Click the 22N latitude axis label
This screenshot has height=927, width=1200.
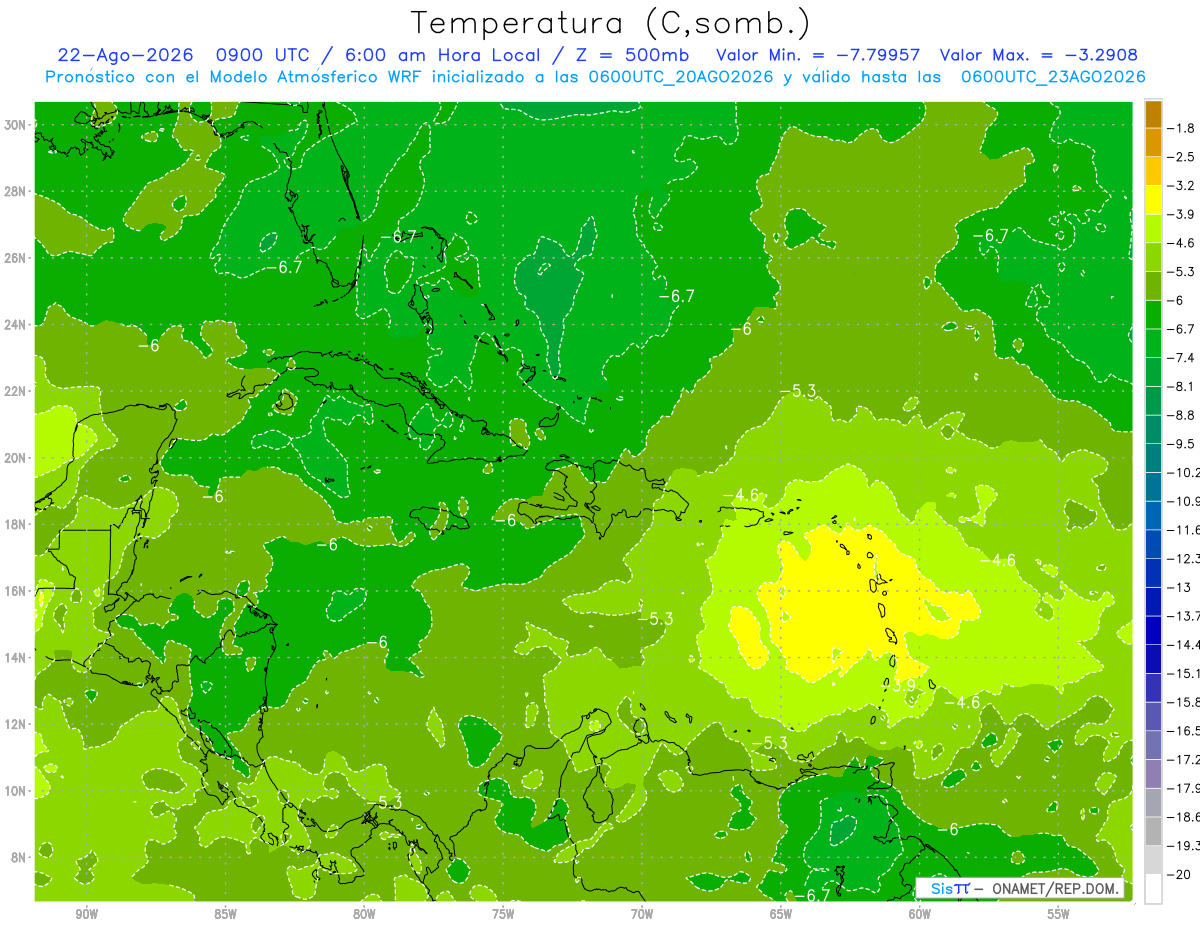click(16, 391)
